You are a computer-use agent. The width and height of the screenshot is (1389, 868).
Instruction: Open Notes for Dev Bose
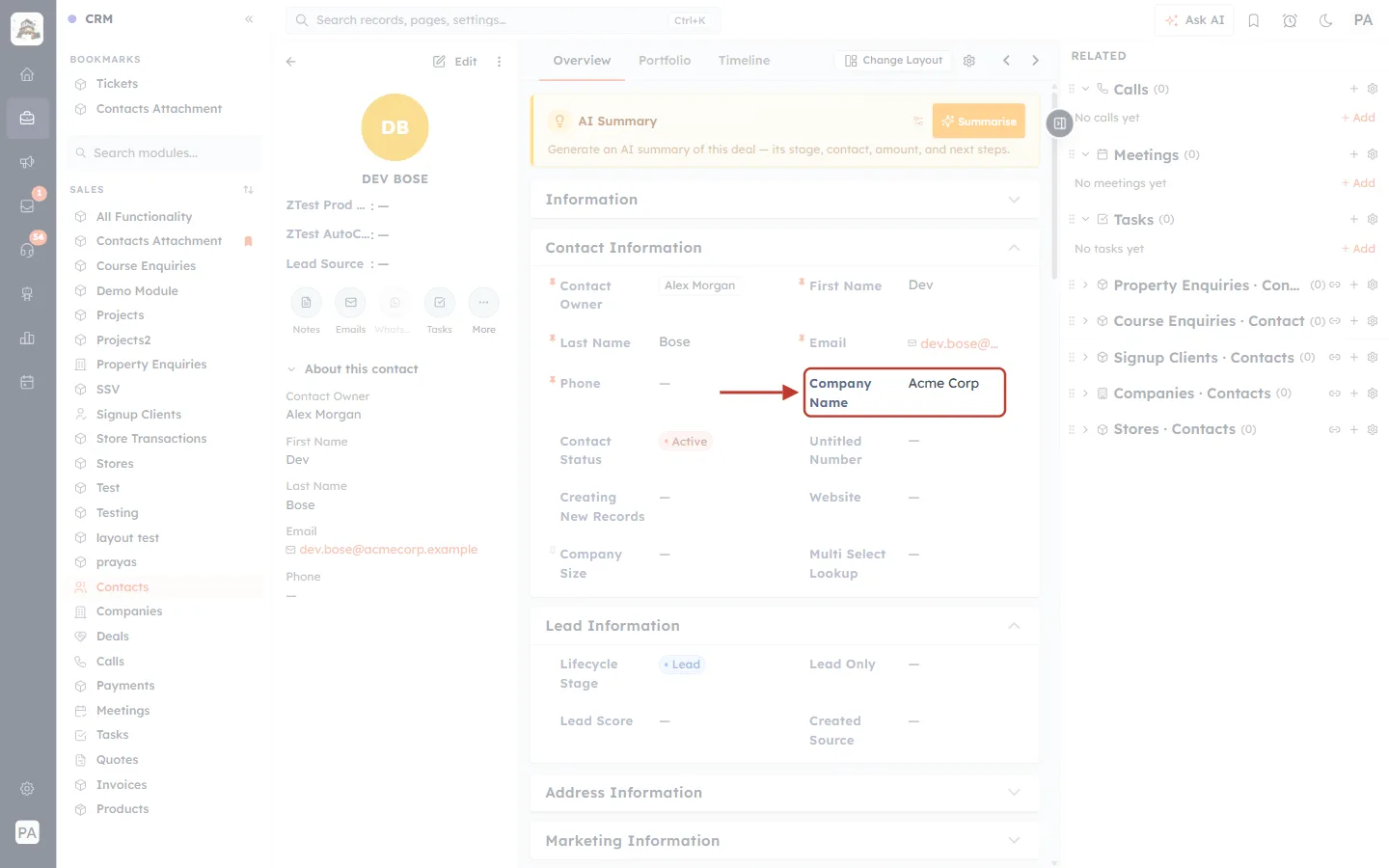[x=306, y=303]
